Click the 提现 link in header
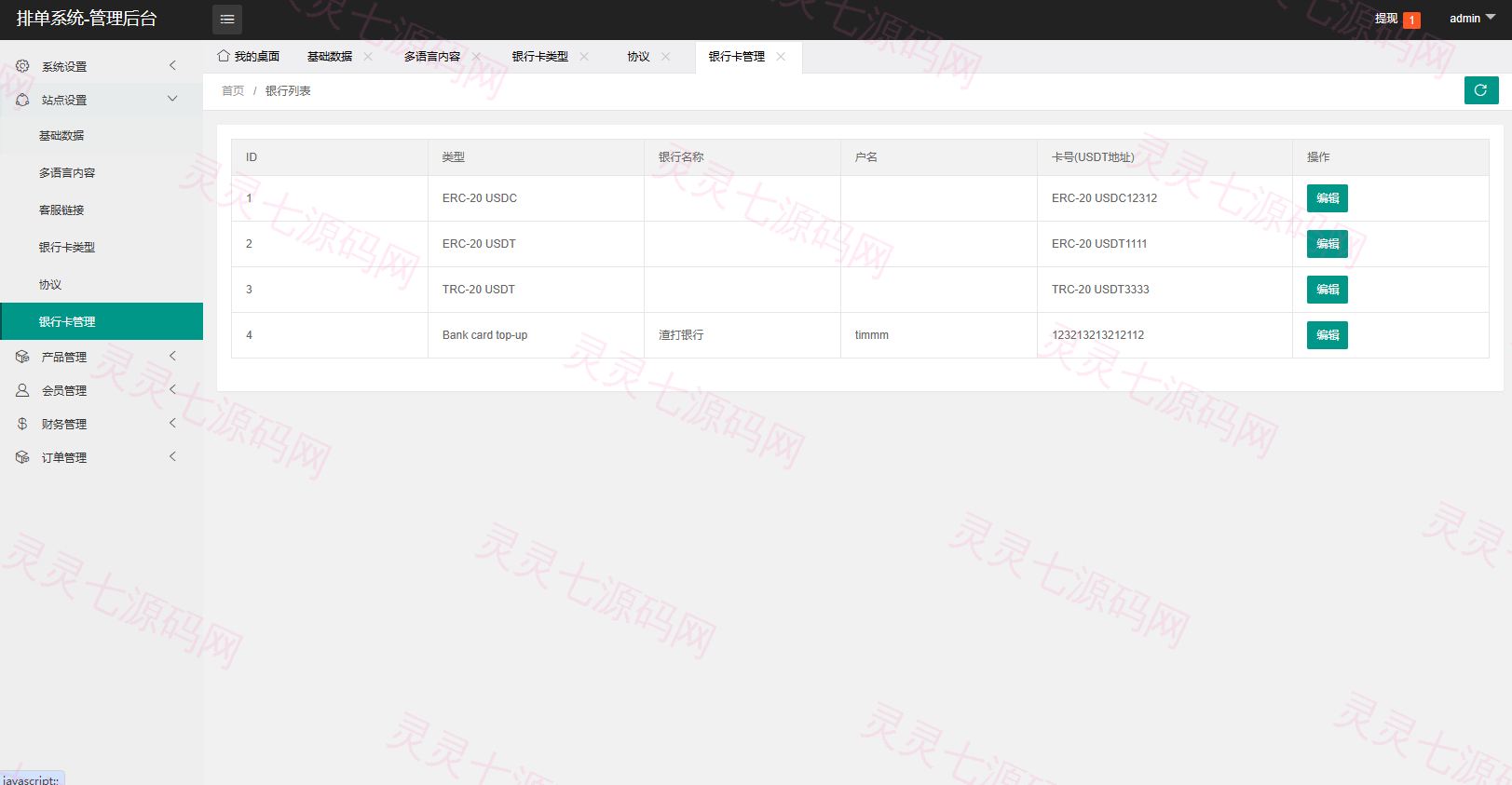The width and height of the screenshot is (1512, 785). [1386, 19]
